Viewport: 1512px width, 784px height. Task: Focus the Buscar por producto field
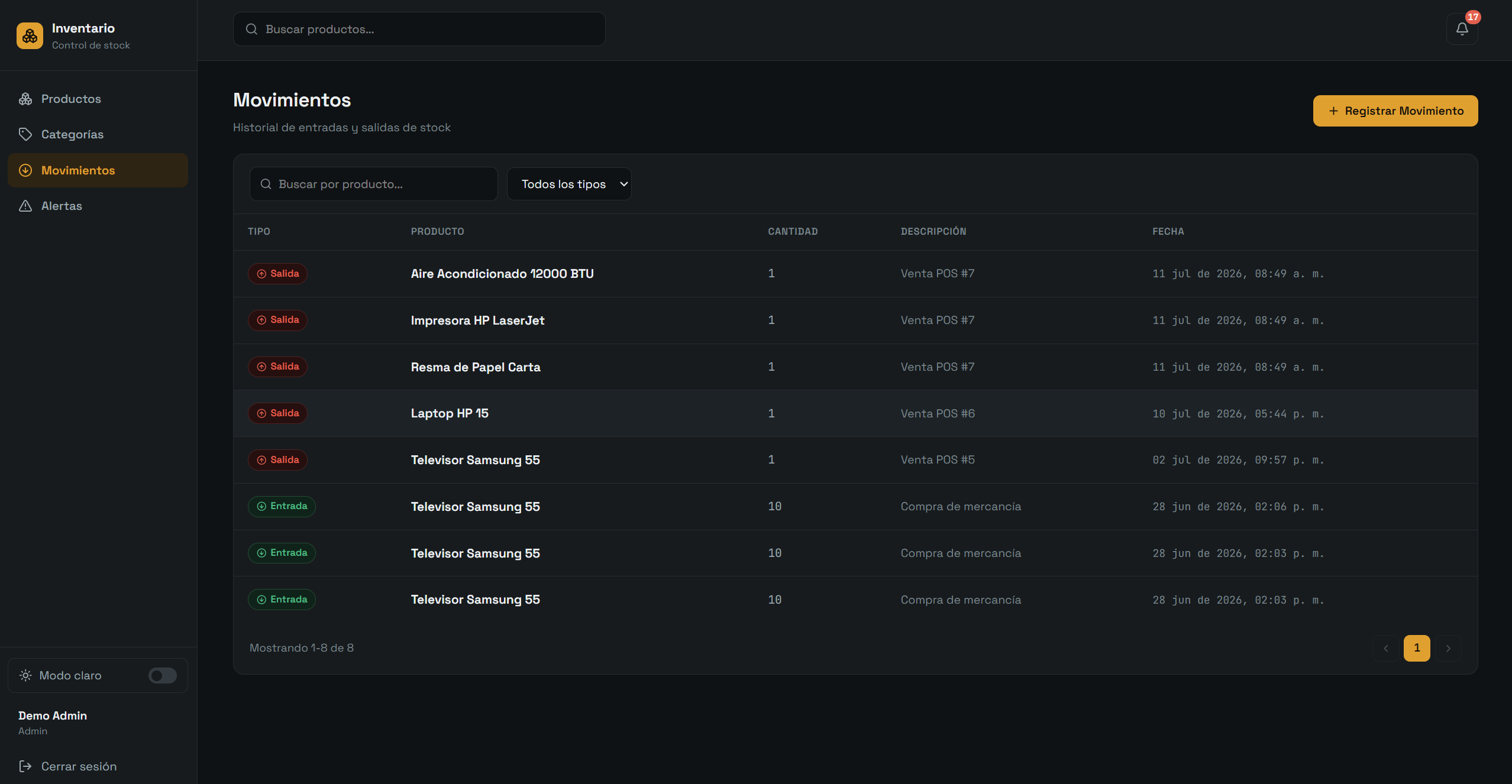click(x=374, y=184)
